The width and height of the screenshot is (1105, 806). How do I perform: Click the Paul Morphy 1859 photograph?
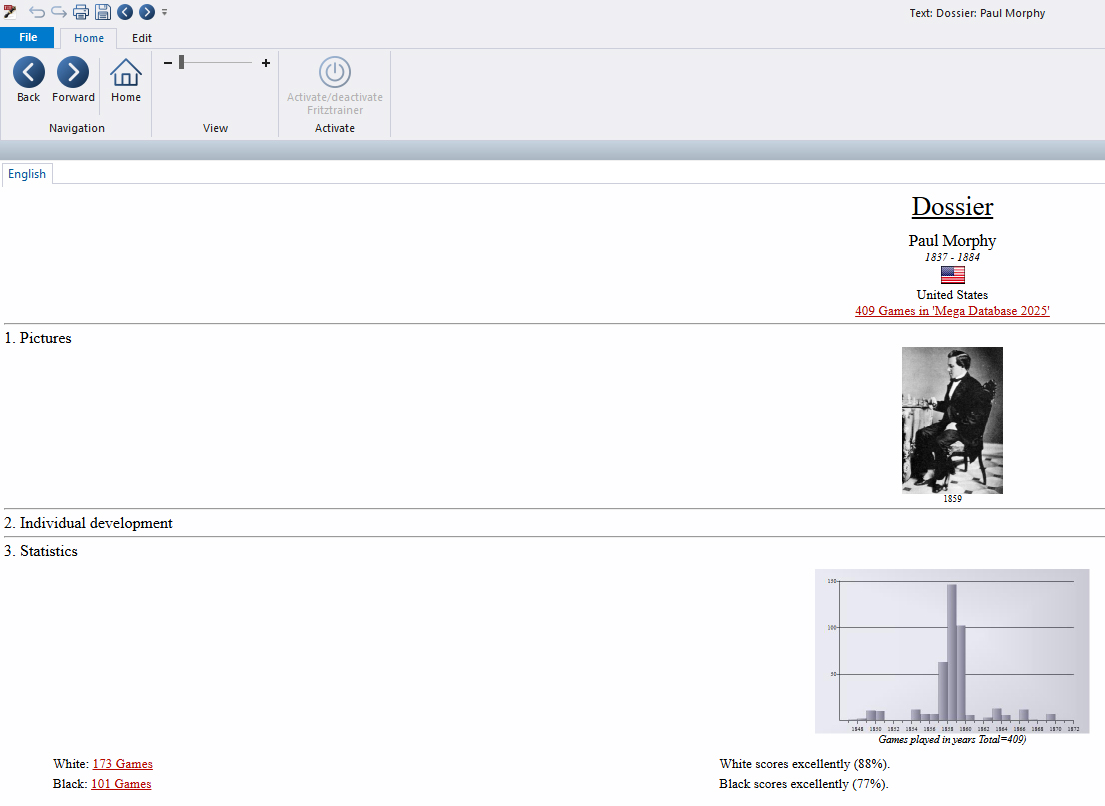pyautogui.click(x=952, y=420)
